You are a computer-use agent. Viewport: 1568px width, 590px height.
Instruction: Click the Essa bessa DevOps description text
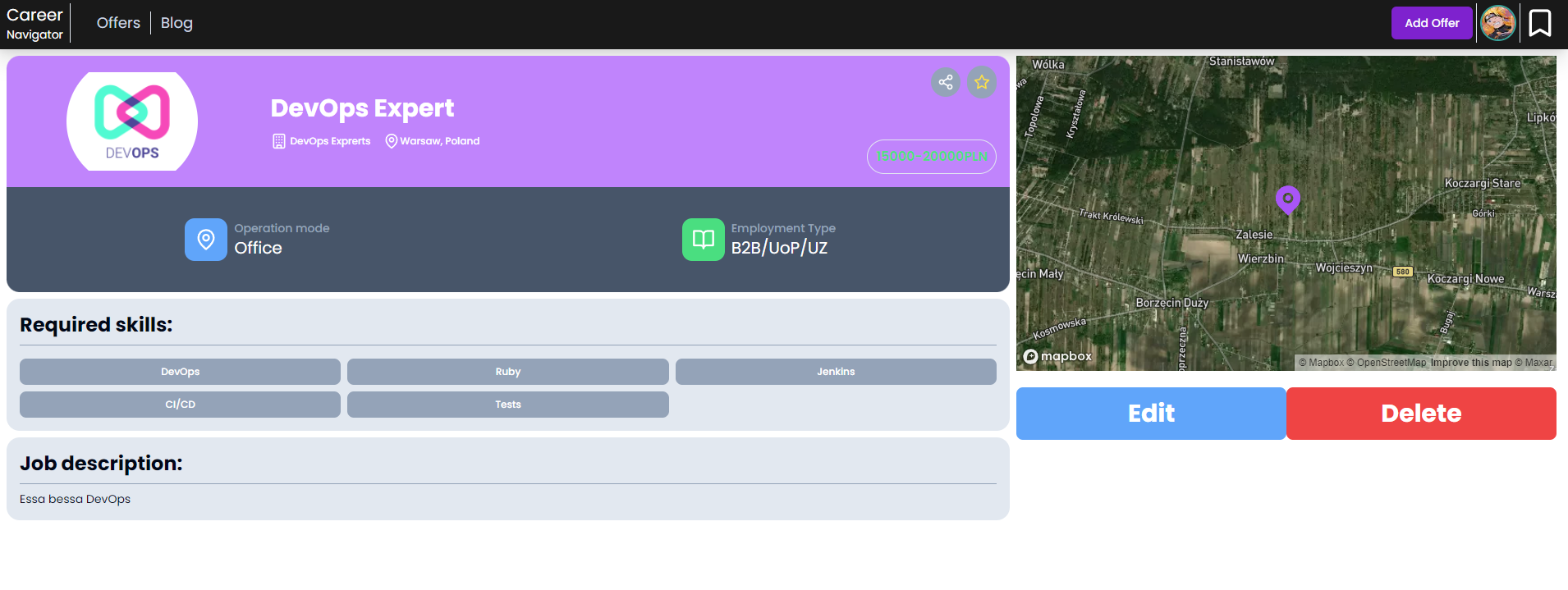(75, 499)
